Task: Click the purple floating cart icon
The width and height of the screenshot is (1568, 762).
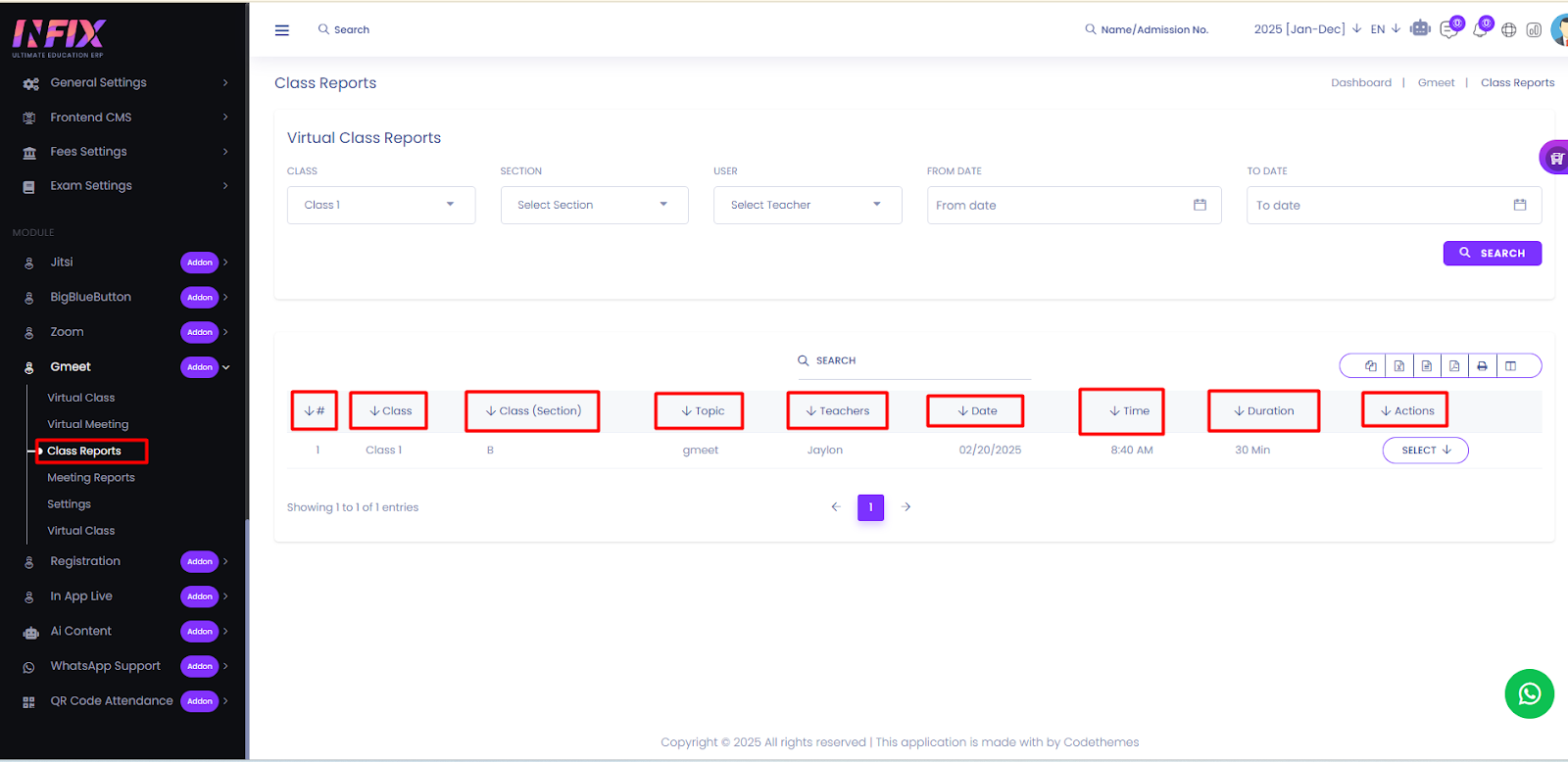Action: (1555, 158)
